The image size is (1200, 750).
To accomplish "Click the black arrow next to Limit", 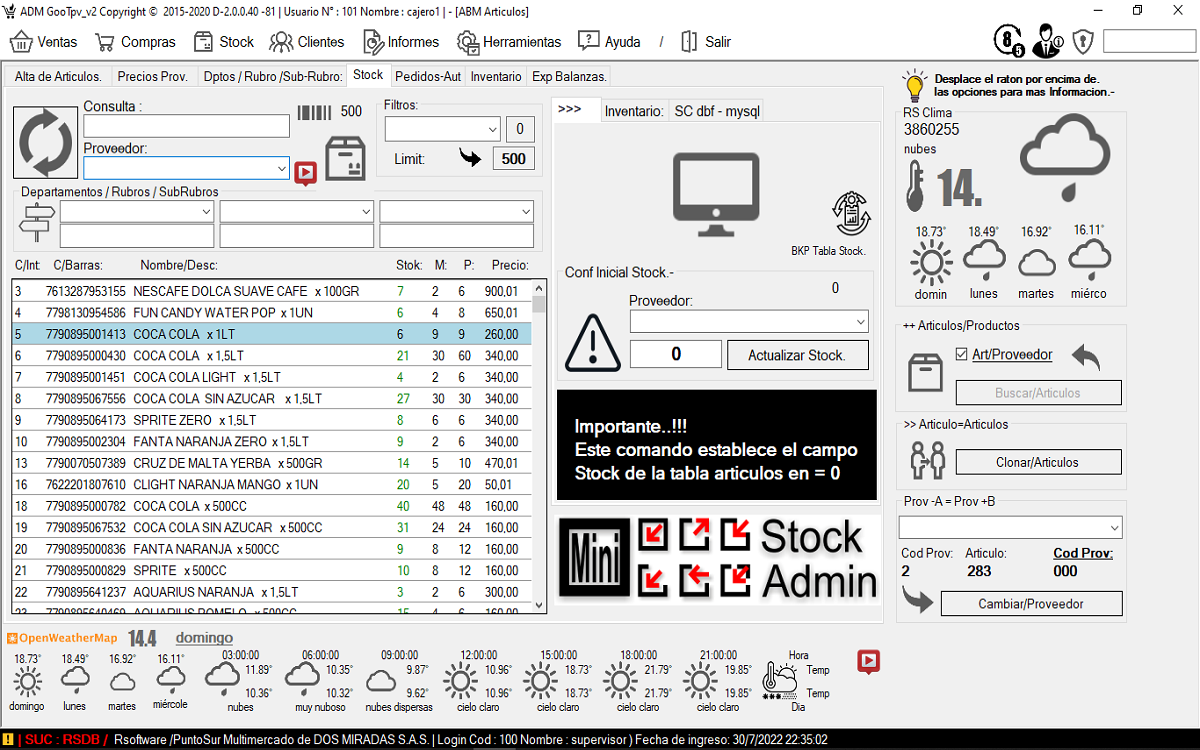I will 470,157.
